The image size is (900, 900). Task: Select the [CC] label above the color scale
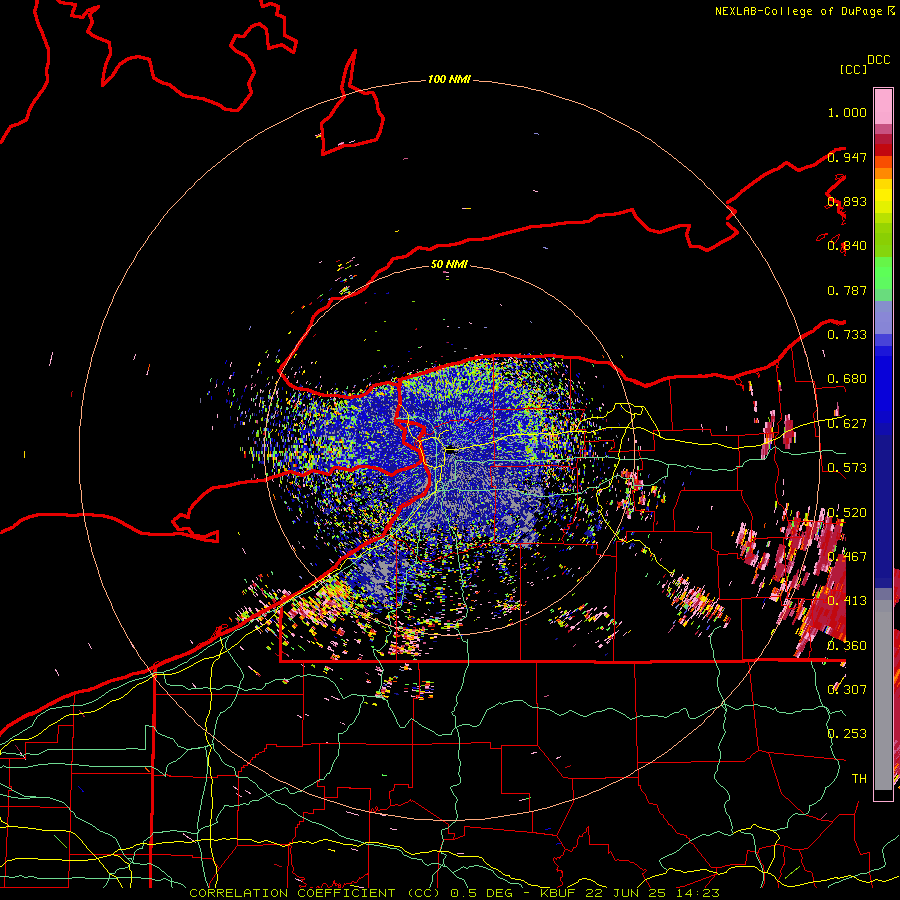coord(853,69)
